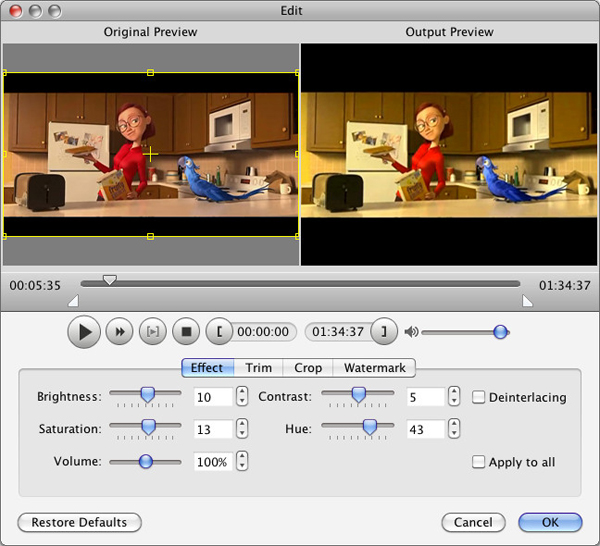Set trim end with right bracket button
The width and height of the screenshot is (600, 546).
coord(384,332)
